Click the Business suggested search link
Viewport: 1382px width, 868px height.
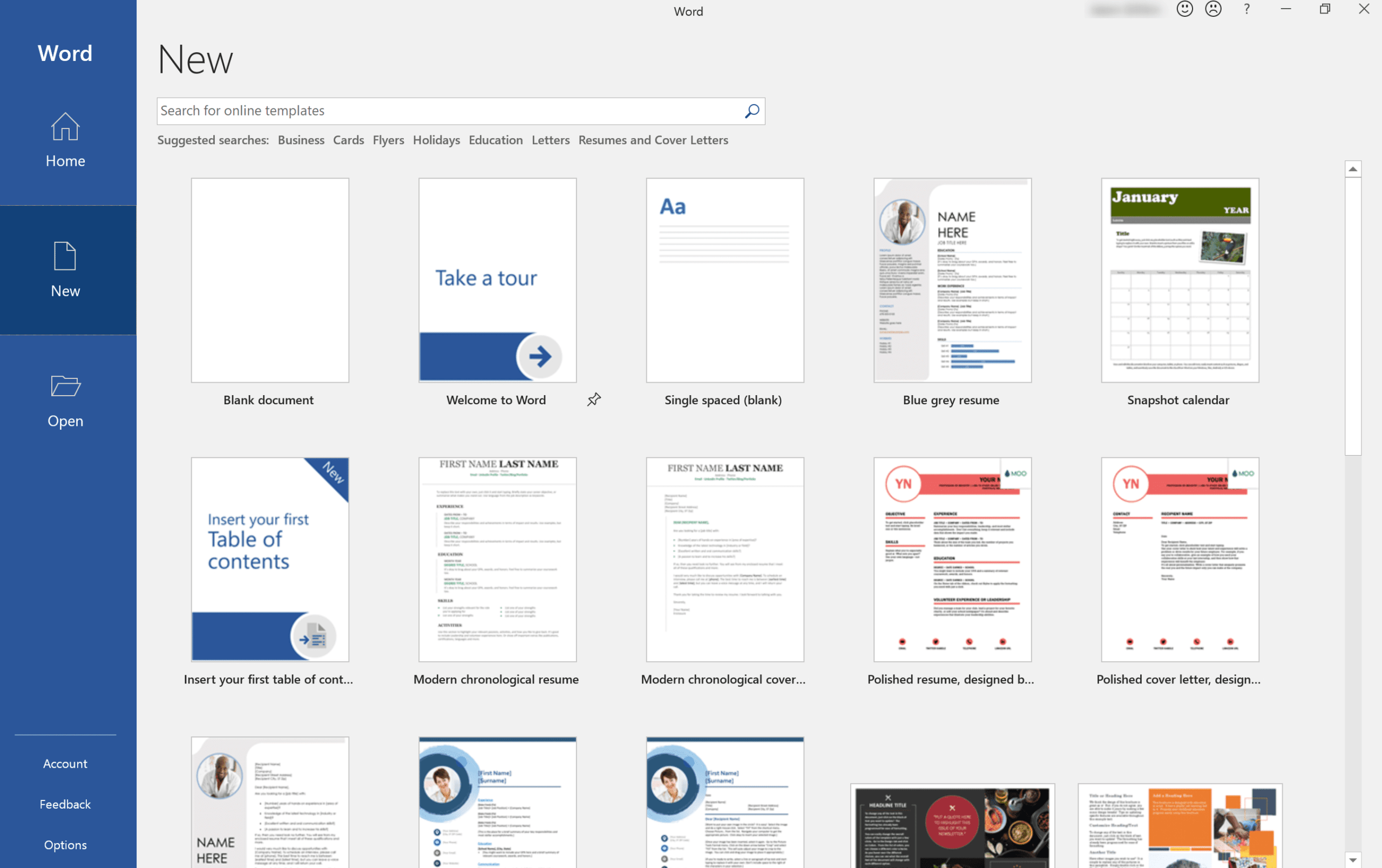pos(300,139)
